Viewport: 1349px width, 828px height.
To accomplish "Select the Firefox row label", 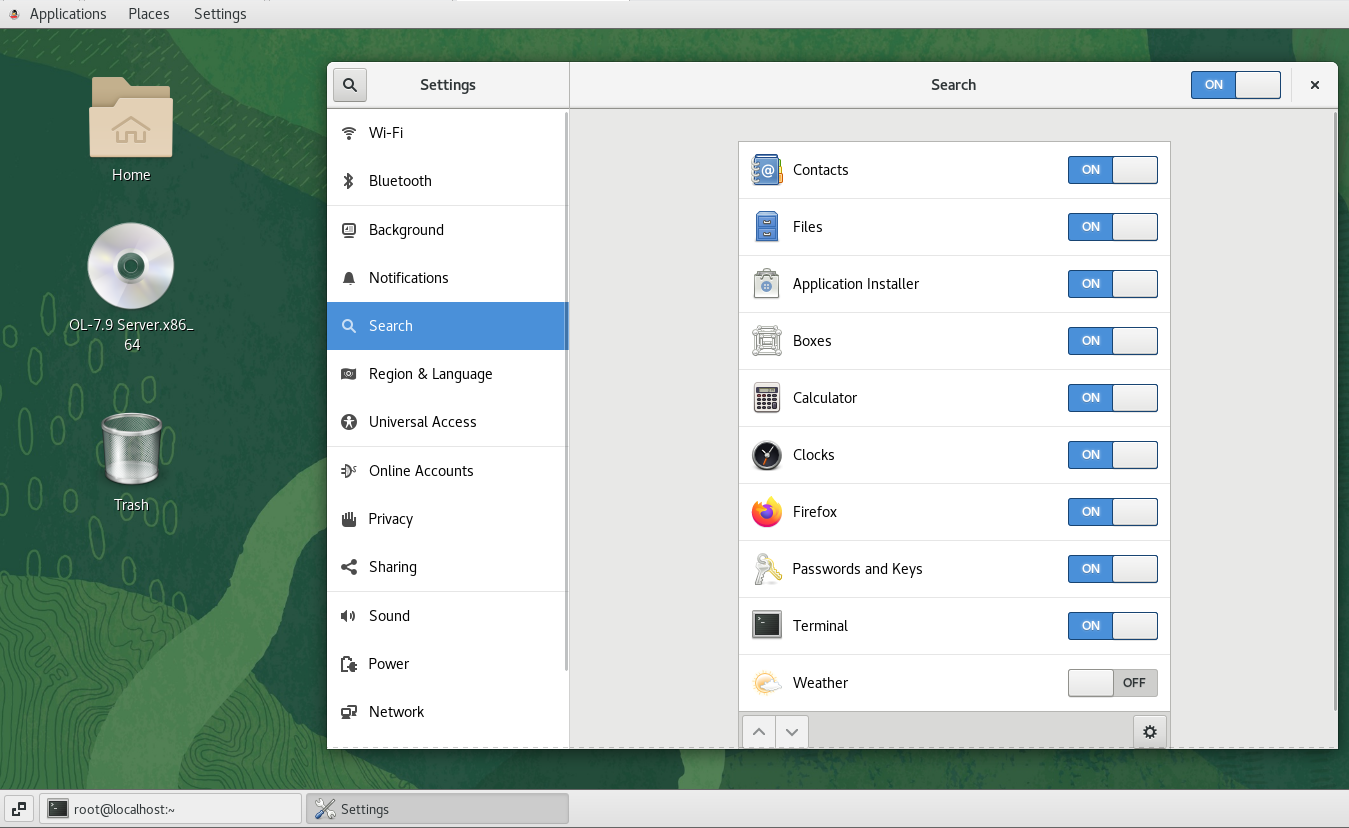I will coord(815,512).
